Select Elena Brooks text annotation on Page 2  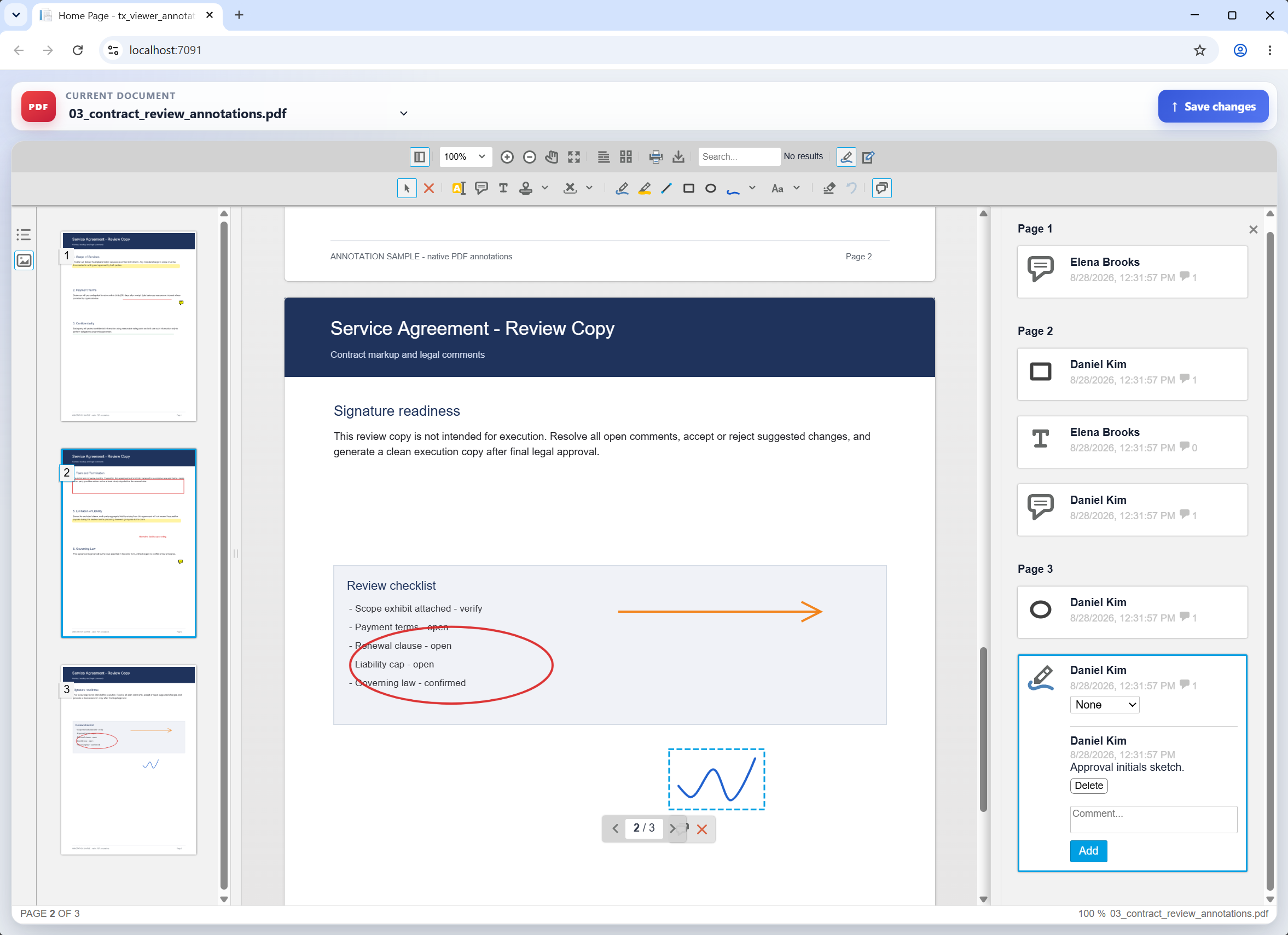(x=1132, y=442)
